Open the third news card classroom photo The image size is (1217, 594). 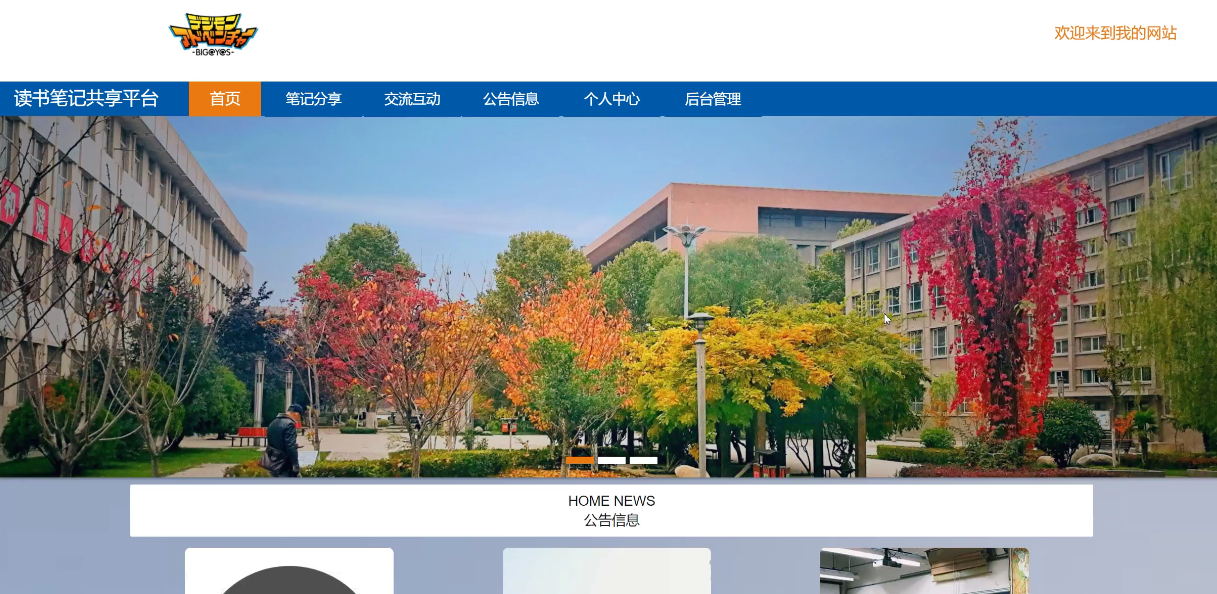[924, 571]
